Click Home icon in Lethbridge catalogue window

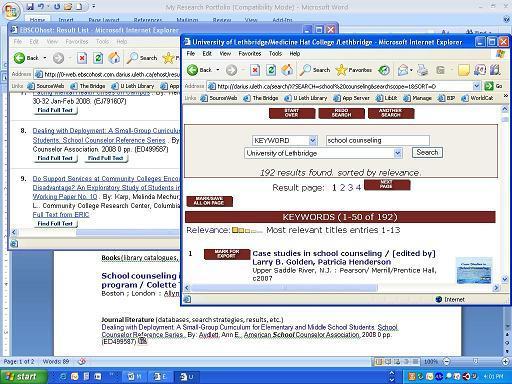point(287,70)
